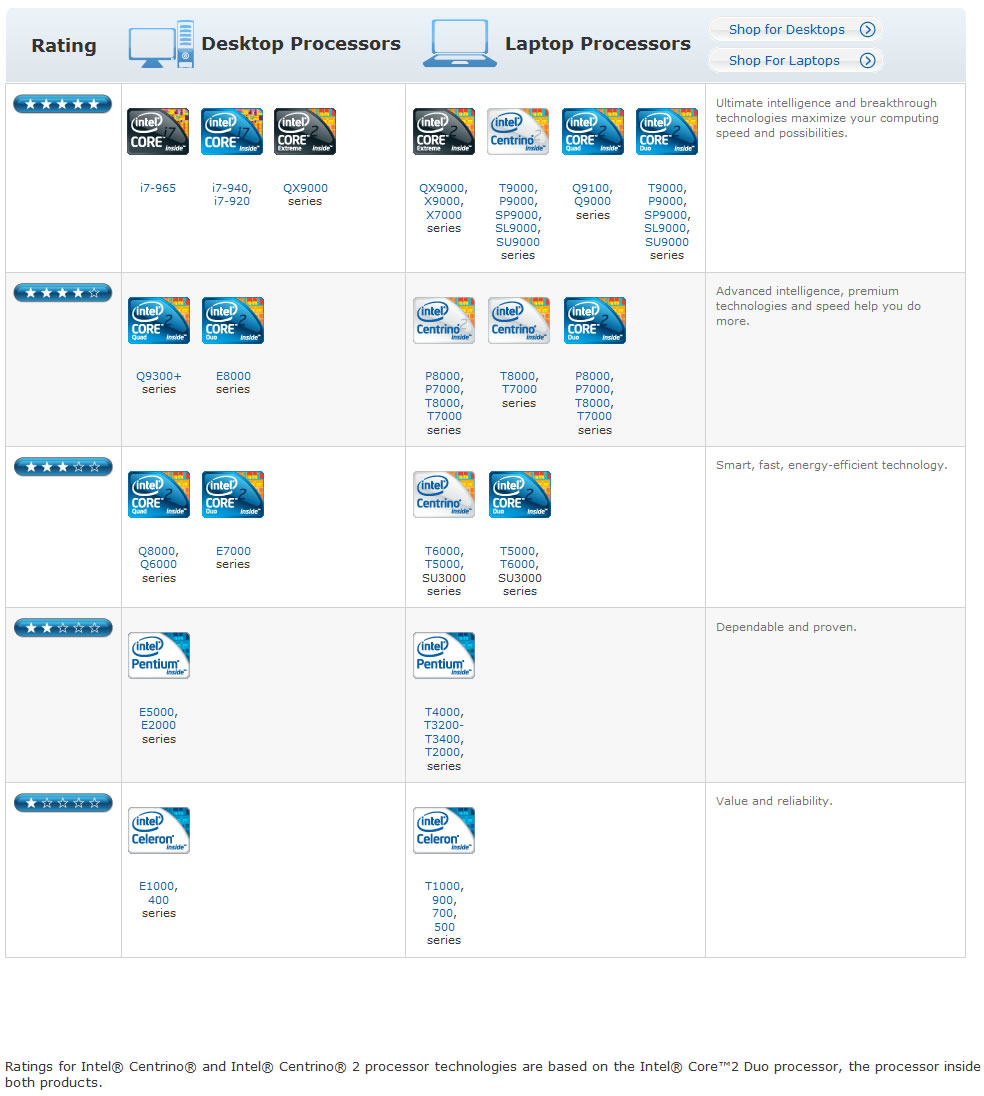
Task: Open the laptop Celeron 700 link
Action: click(x=444, y=914)
